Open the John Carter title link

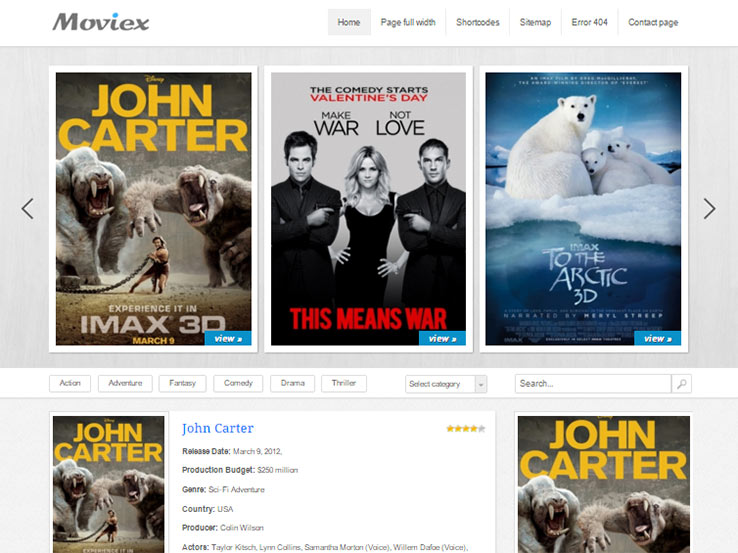click(217, 428)
